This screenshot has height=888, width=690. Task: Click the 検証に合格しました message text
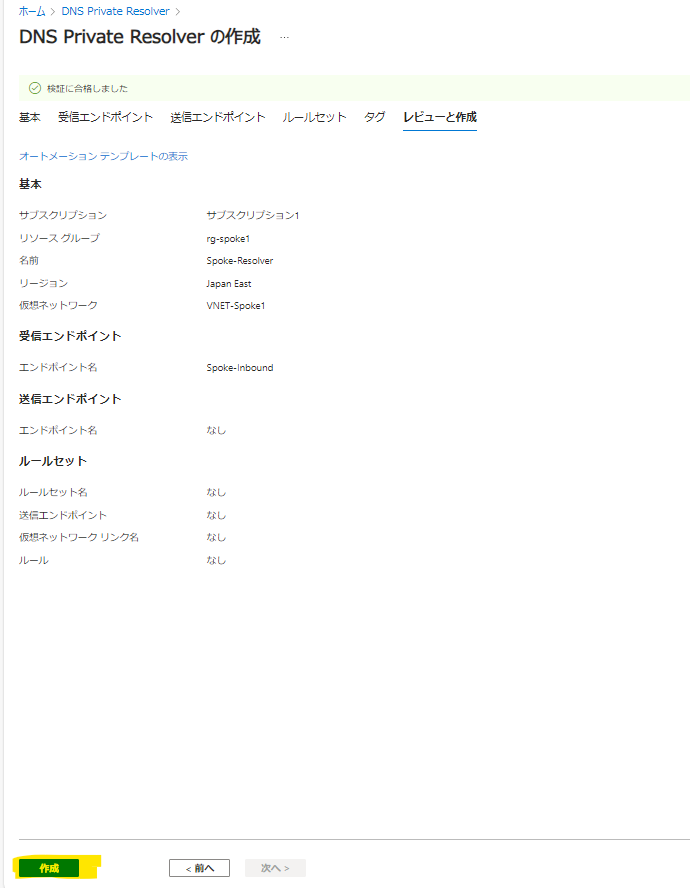coord(87,88)
